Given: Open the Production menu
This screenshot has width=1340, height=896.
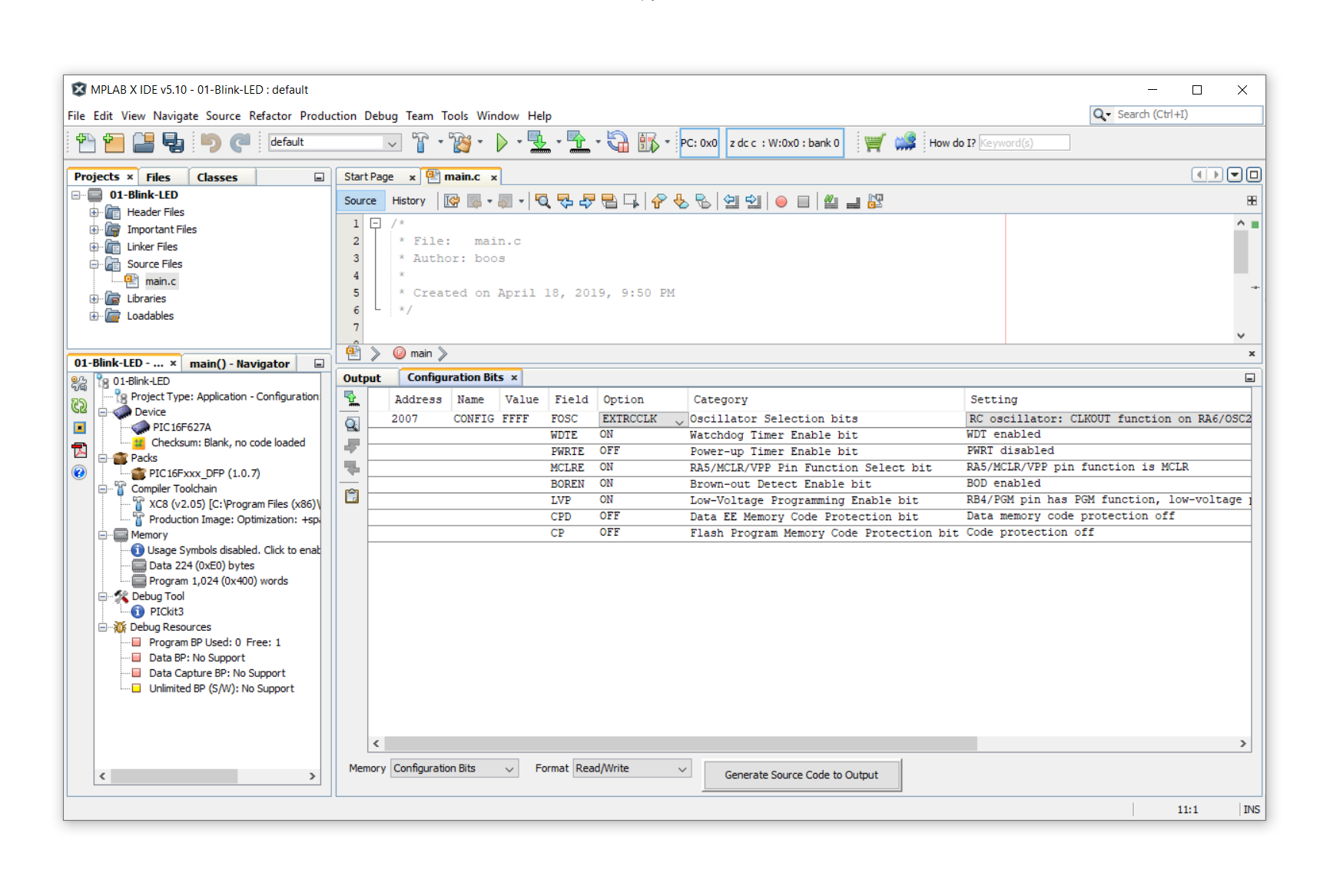Looking at the screenshot, I should [x=327, y=116].
